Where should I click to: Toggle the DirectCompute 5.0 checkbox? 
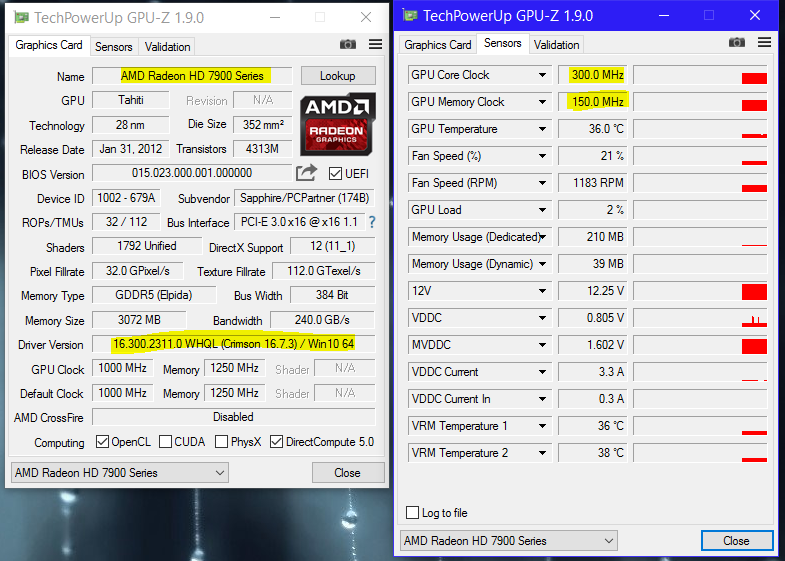276,441
